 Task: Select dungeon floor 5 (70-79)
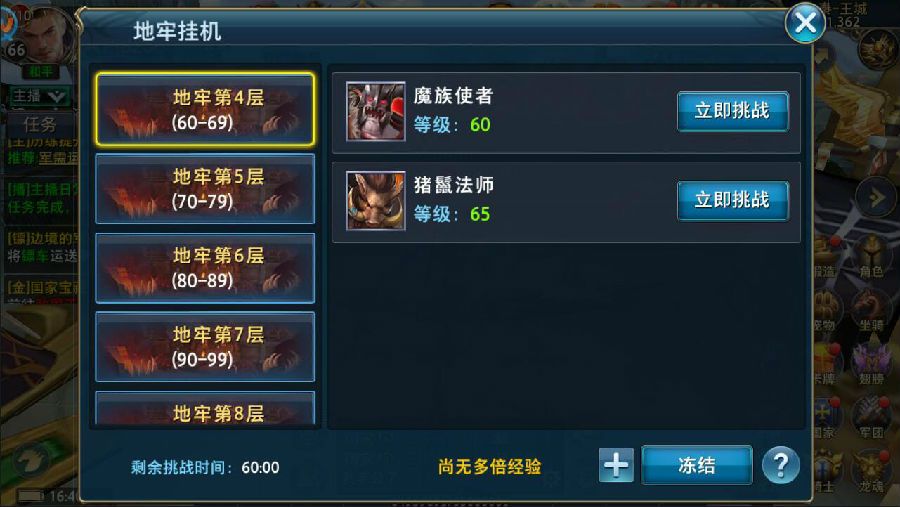(x=205, y=188)
